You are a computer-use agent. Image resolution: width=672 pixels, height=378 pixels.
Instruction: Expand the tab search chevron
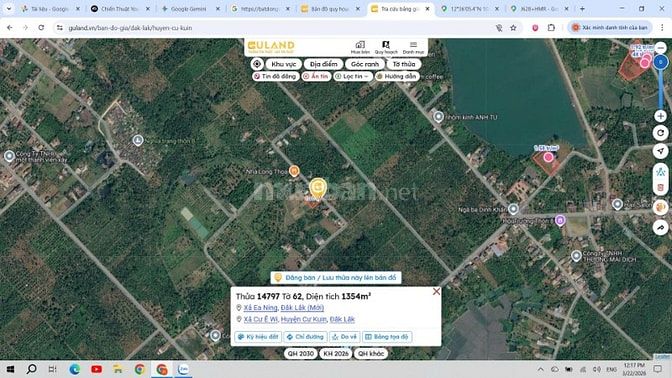point(8,9)
